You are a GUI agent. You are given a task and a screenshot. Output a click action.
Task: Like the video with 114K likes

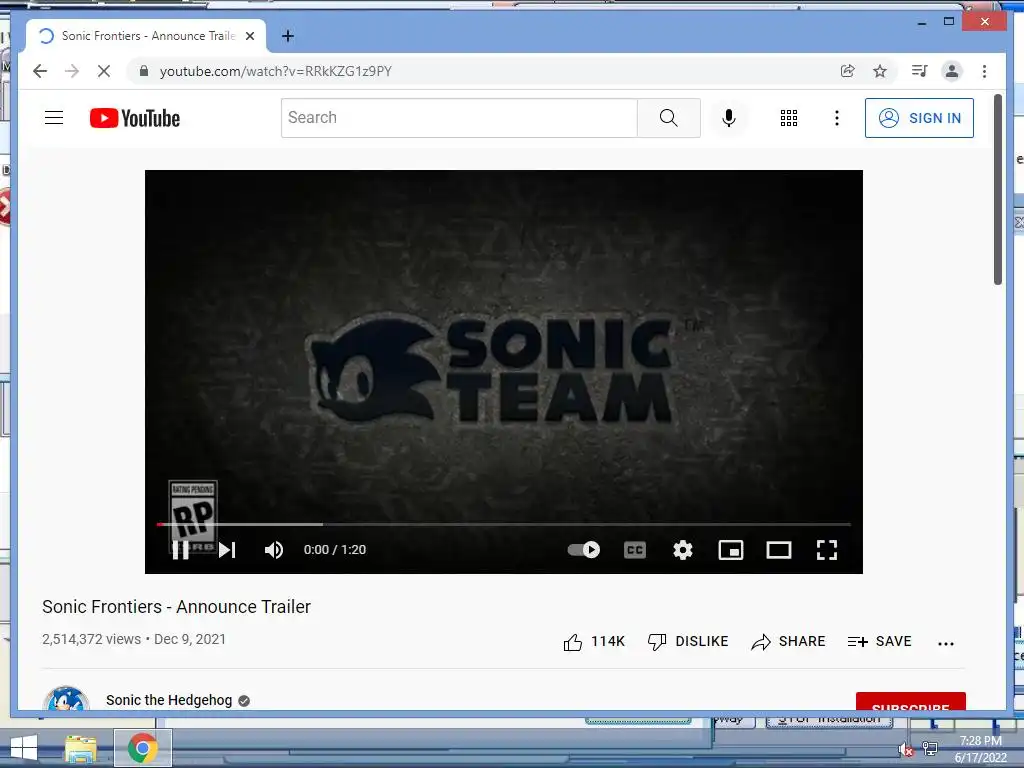click(594, 642)
